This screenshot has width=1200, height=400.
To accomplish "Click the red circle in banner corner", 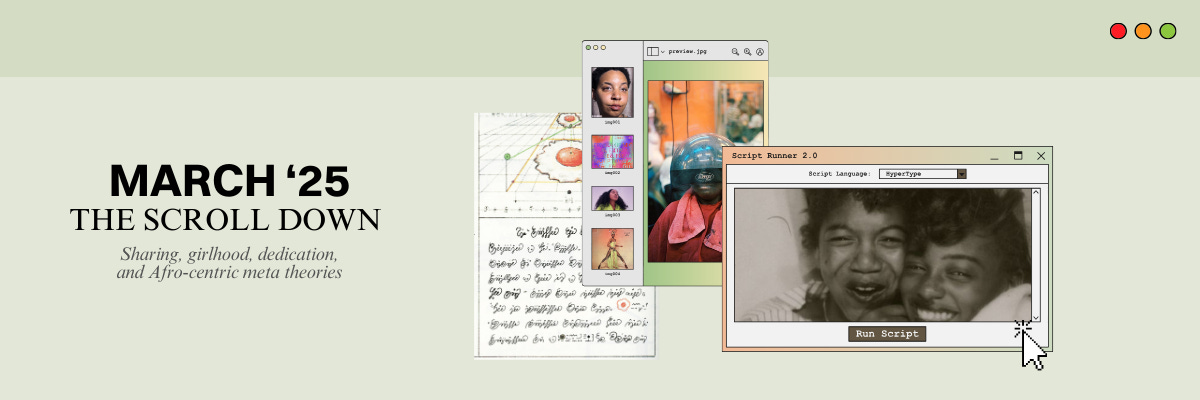I will coord(1118,31).
